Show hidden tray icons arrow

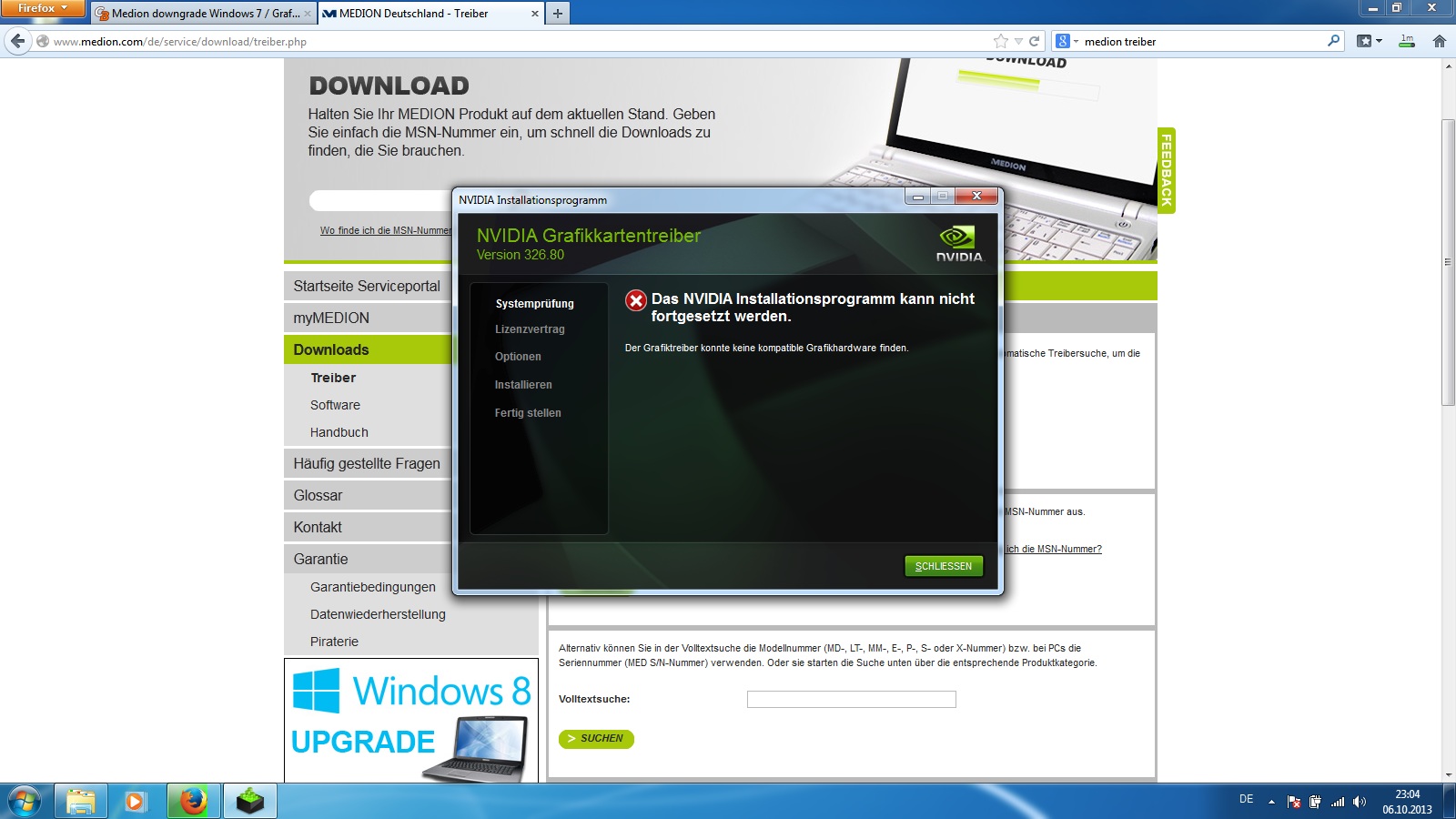point(1271,802)
